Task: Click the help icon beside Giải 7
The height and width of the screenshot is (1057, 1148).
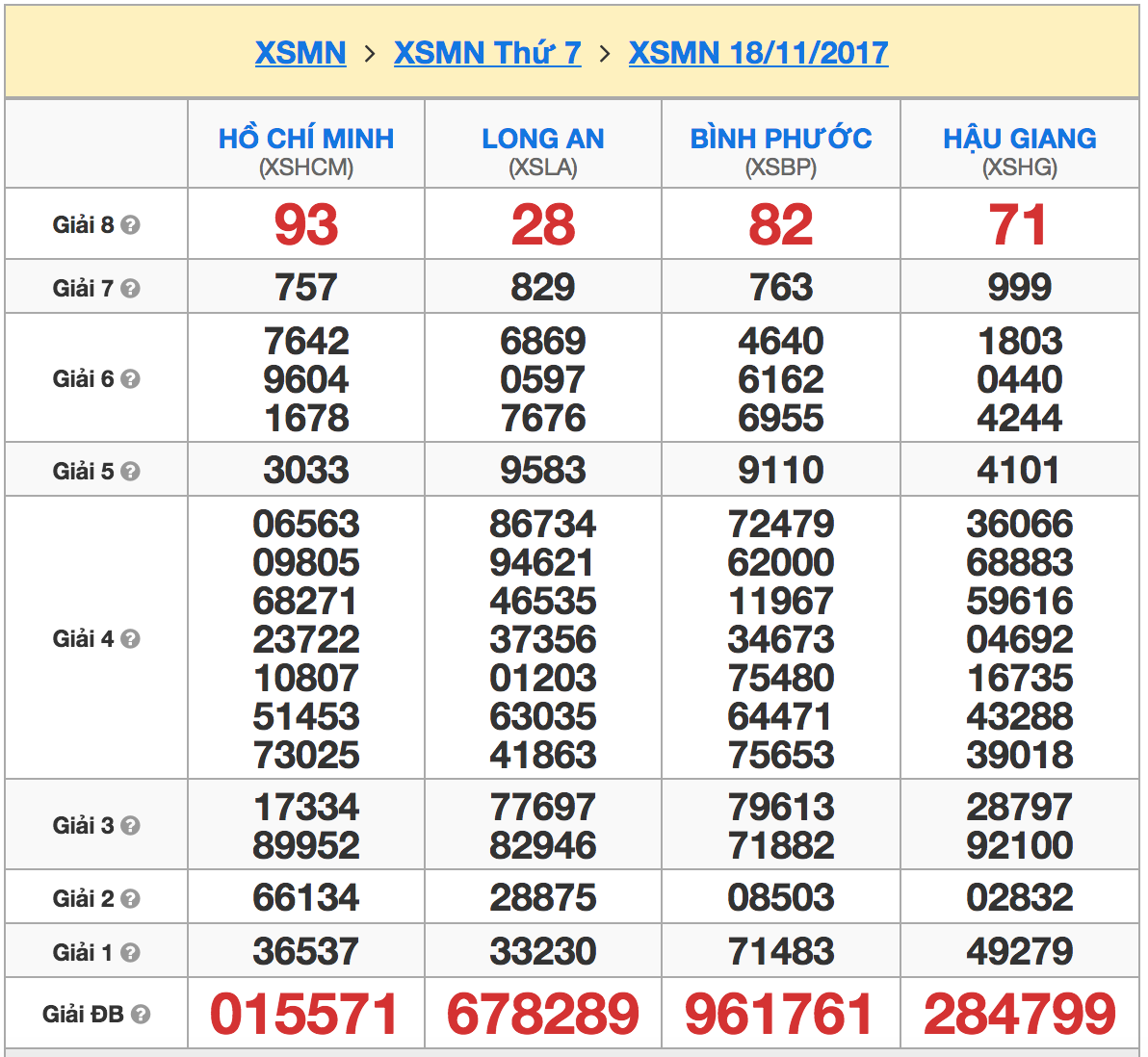Action: (131, 289)
